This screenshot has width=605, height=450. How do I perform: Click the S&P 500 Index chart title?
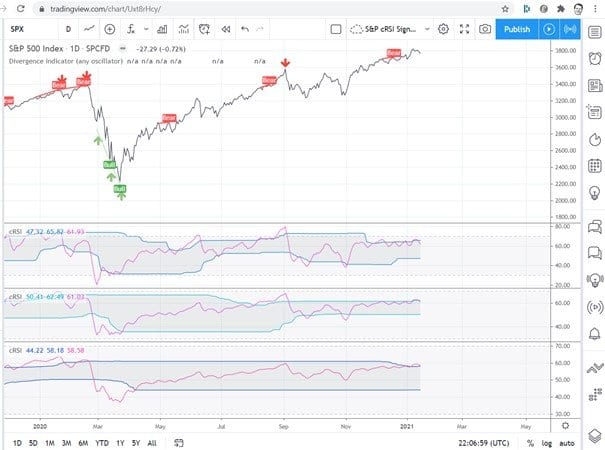pyautogui.click(x=36, y=49)
